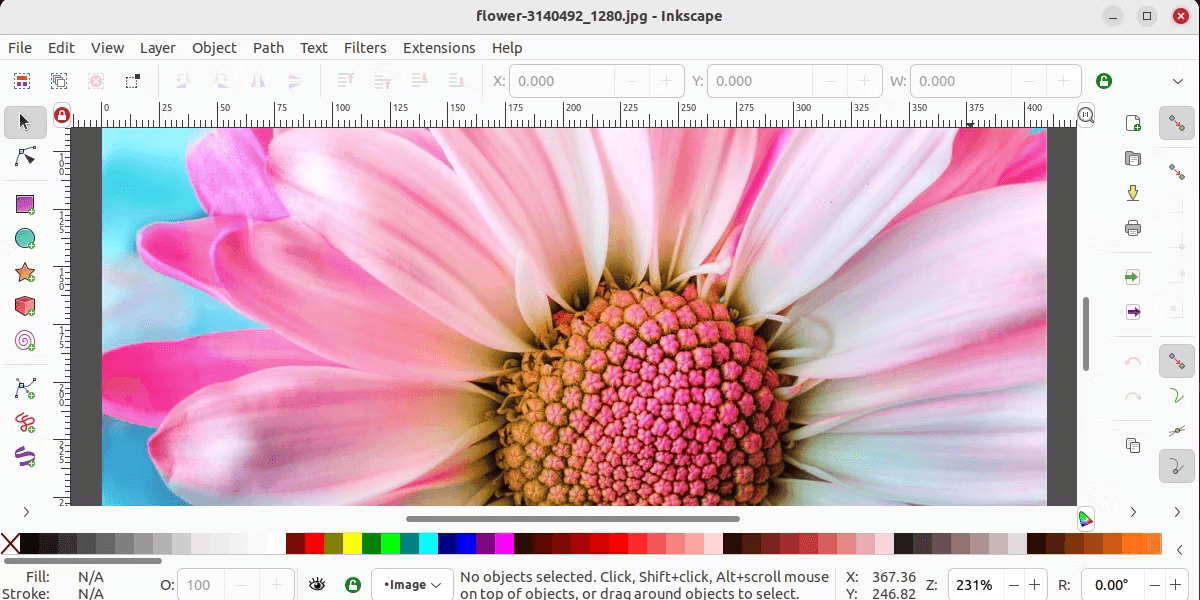Viewport: 1200px width, 600px height.
Task: Open the Filters menu
Action: click(x=365, y=47)
